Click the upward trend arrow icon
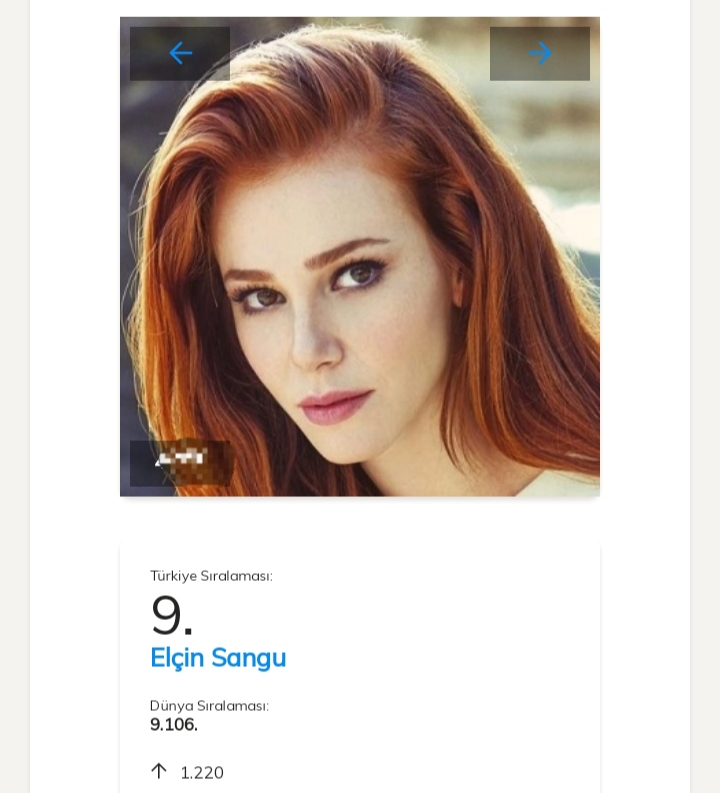 (158, 771)
